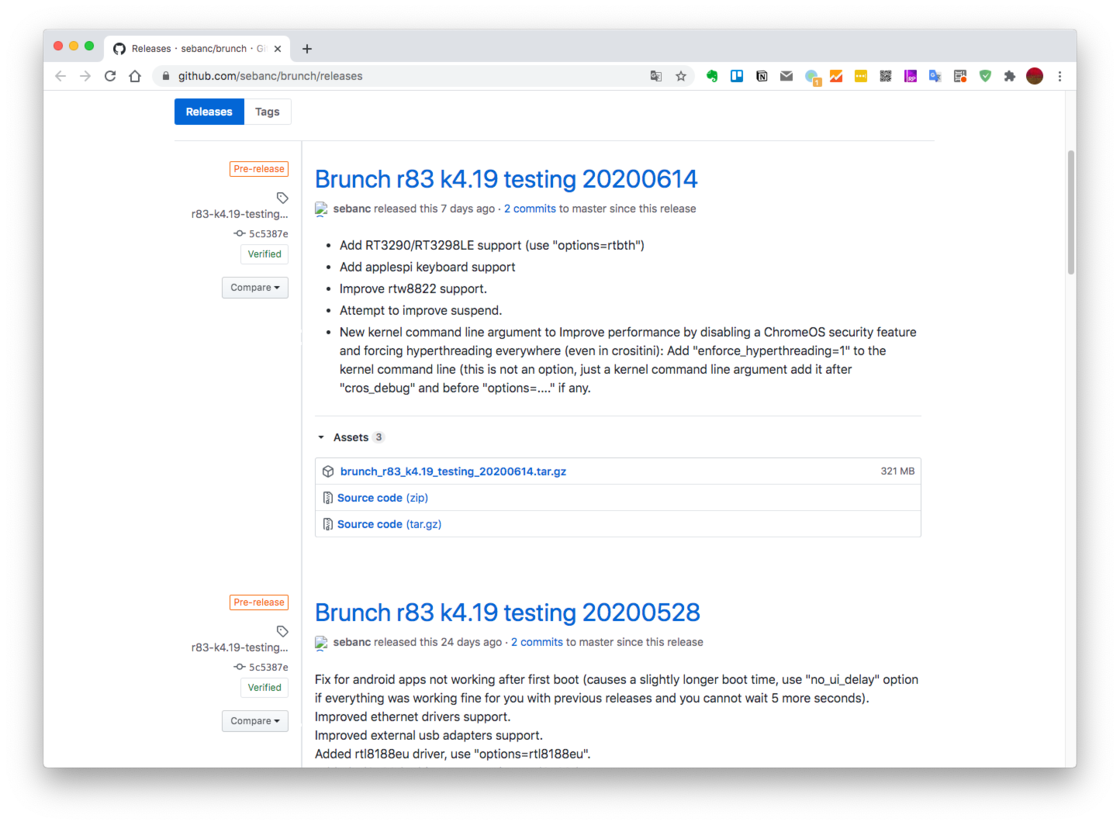Open the Chrome extensions puzzle menu
This screenshot has width=1120, height=825.
(x=1010, y=76)
